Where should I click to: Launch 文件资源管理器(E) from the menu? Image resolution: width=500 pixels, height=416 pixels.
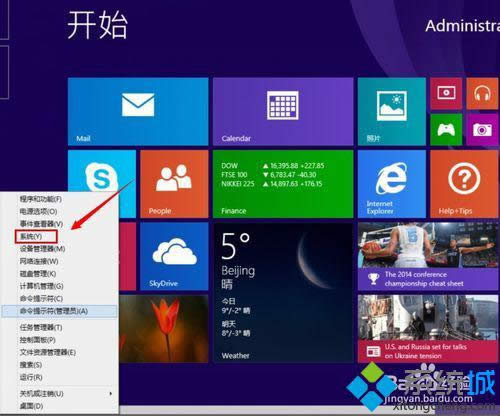click(48, 352)
